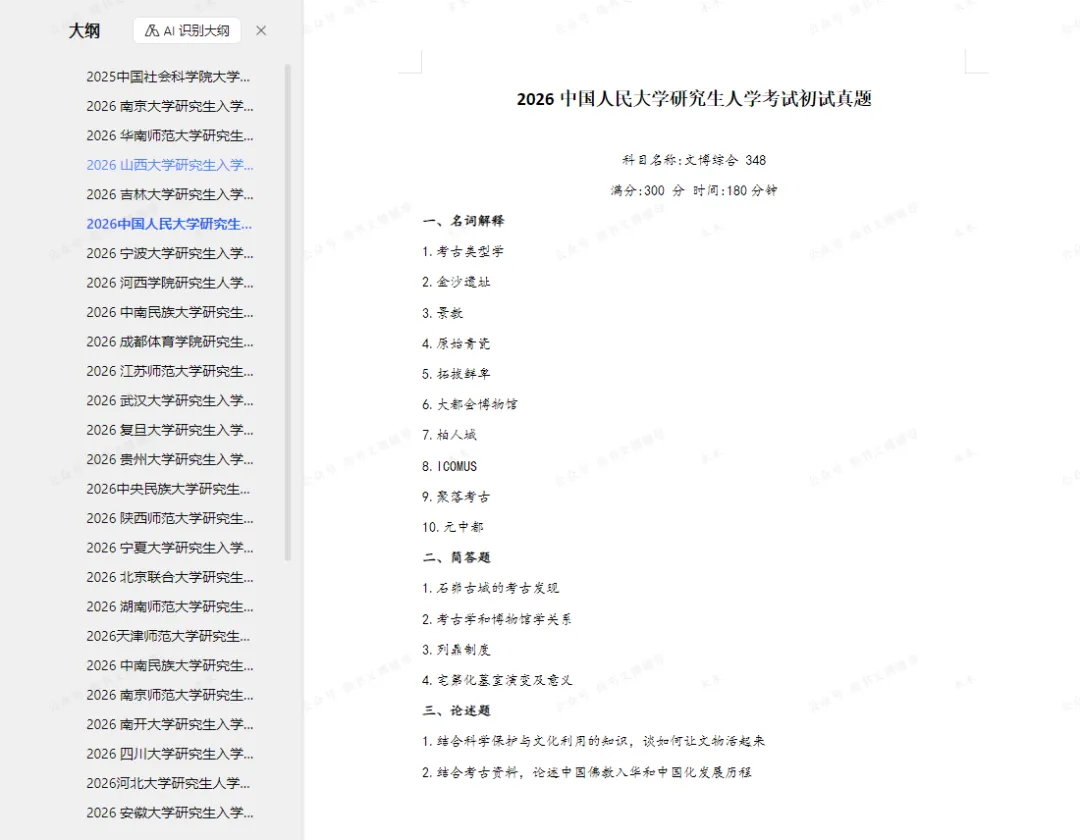Open outline item 2025中国社会科学院大学
The width and height of the screenshot is (1080, 840).
tap(168, 76)
